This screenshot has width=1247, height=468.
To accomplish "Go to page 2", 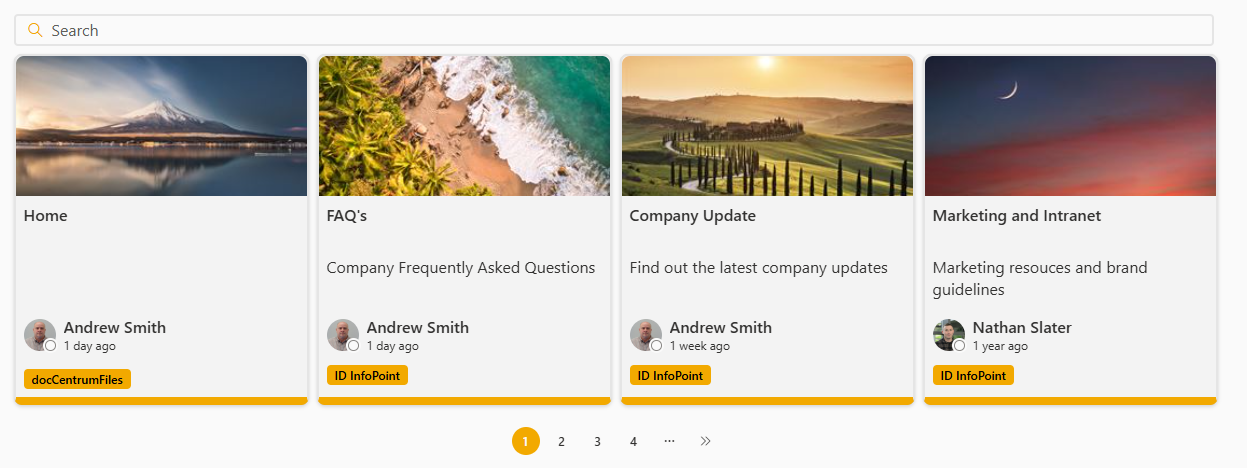I will (x=561, y=441).
